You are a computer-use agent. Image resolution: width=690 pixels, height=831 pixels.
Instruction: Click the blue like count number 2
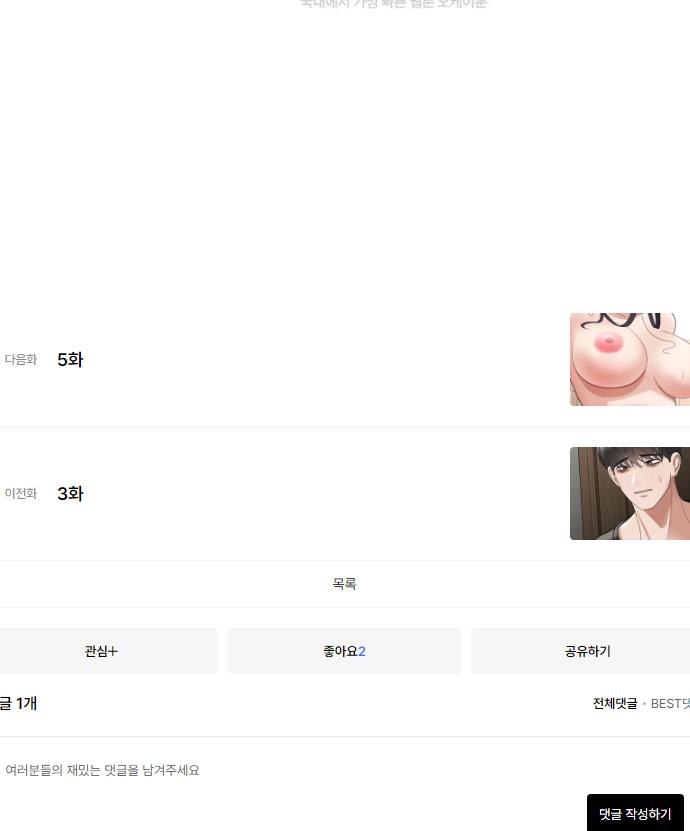[x=362, y=651]
